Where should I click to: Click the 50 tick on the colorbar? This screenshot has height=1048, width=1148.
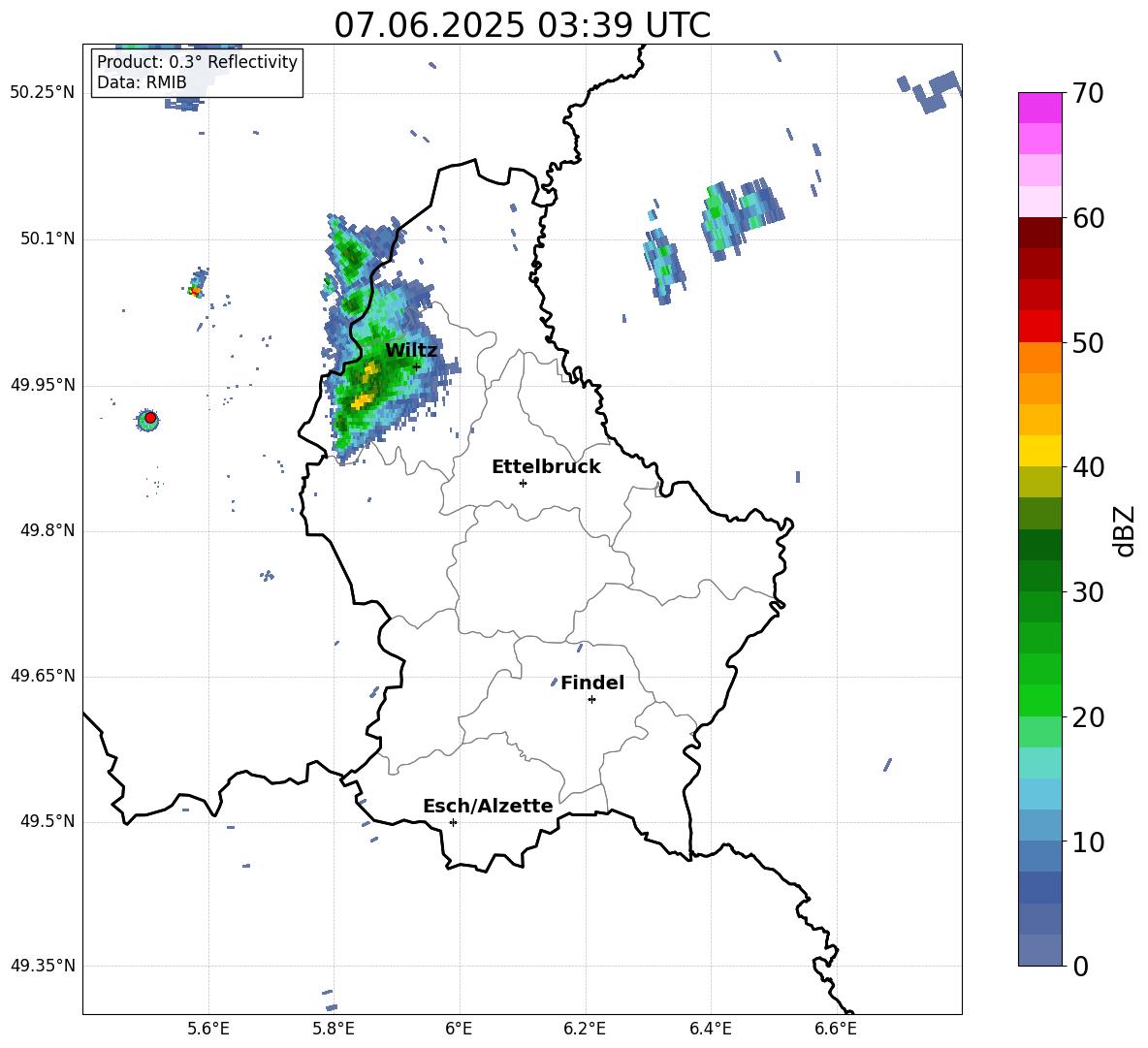1088,342
